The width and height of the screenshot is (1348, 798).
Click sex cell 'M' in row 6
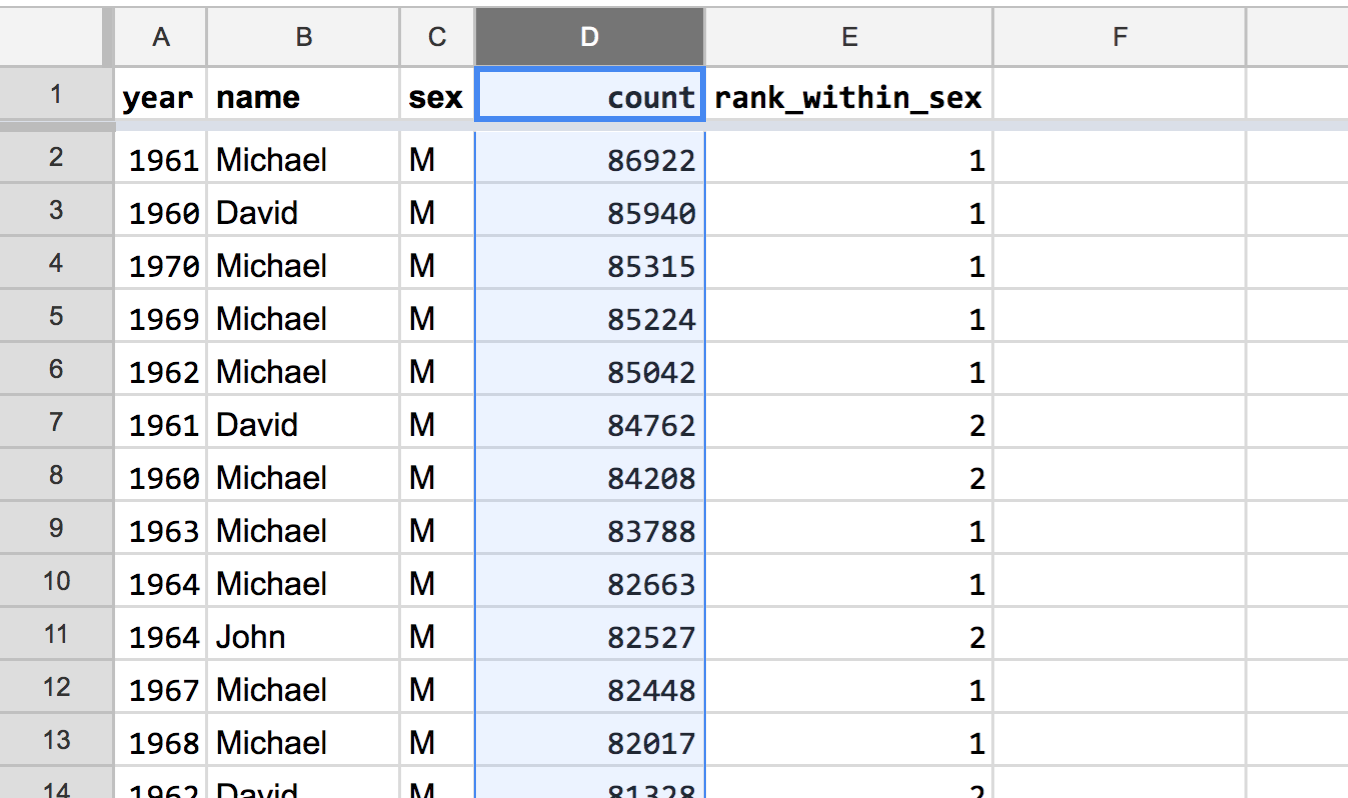click(x=437, y=371)
